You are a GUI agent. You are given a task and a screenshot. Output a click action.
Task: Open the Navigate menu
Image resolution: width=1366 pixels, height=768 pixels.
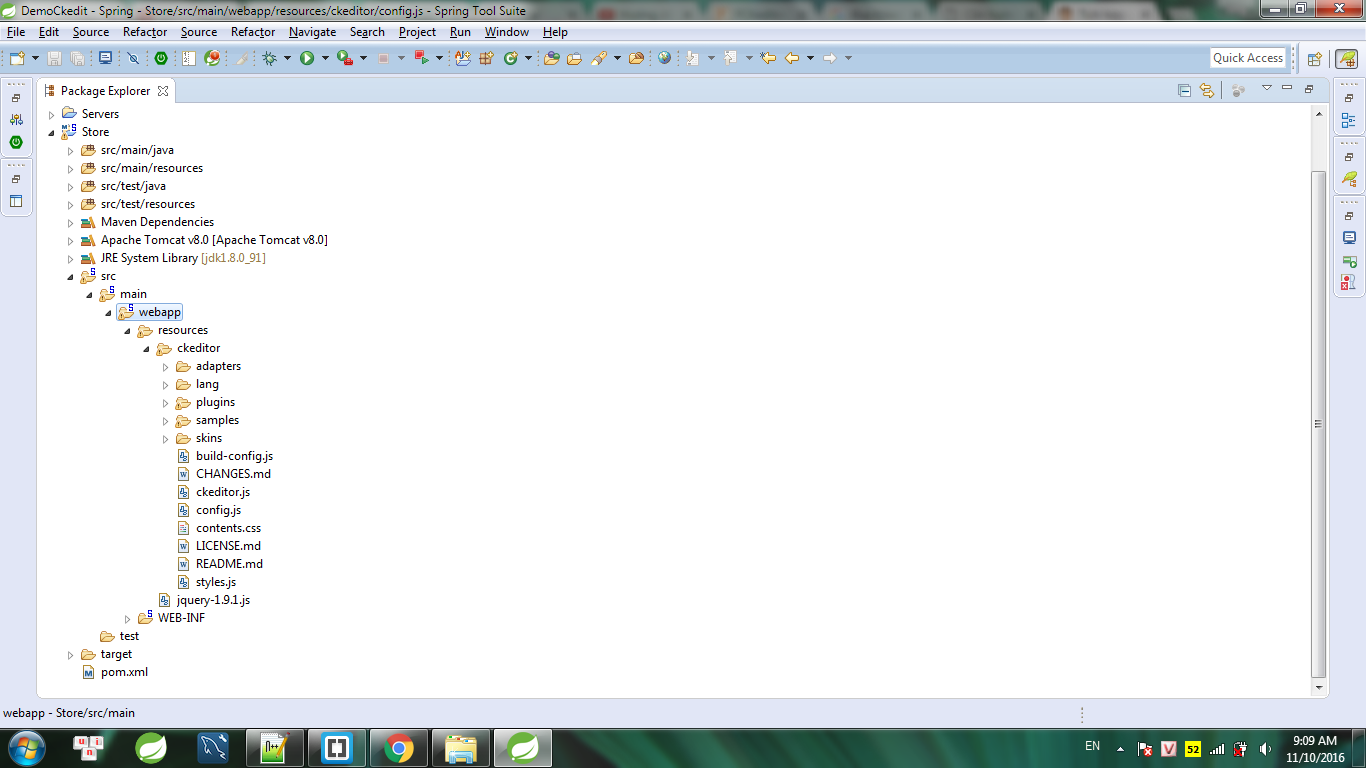[x=312, y=32]
